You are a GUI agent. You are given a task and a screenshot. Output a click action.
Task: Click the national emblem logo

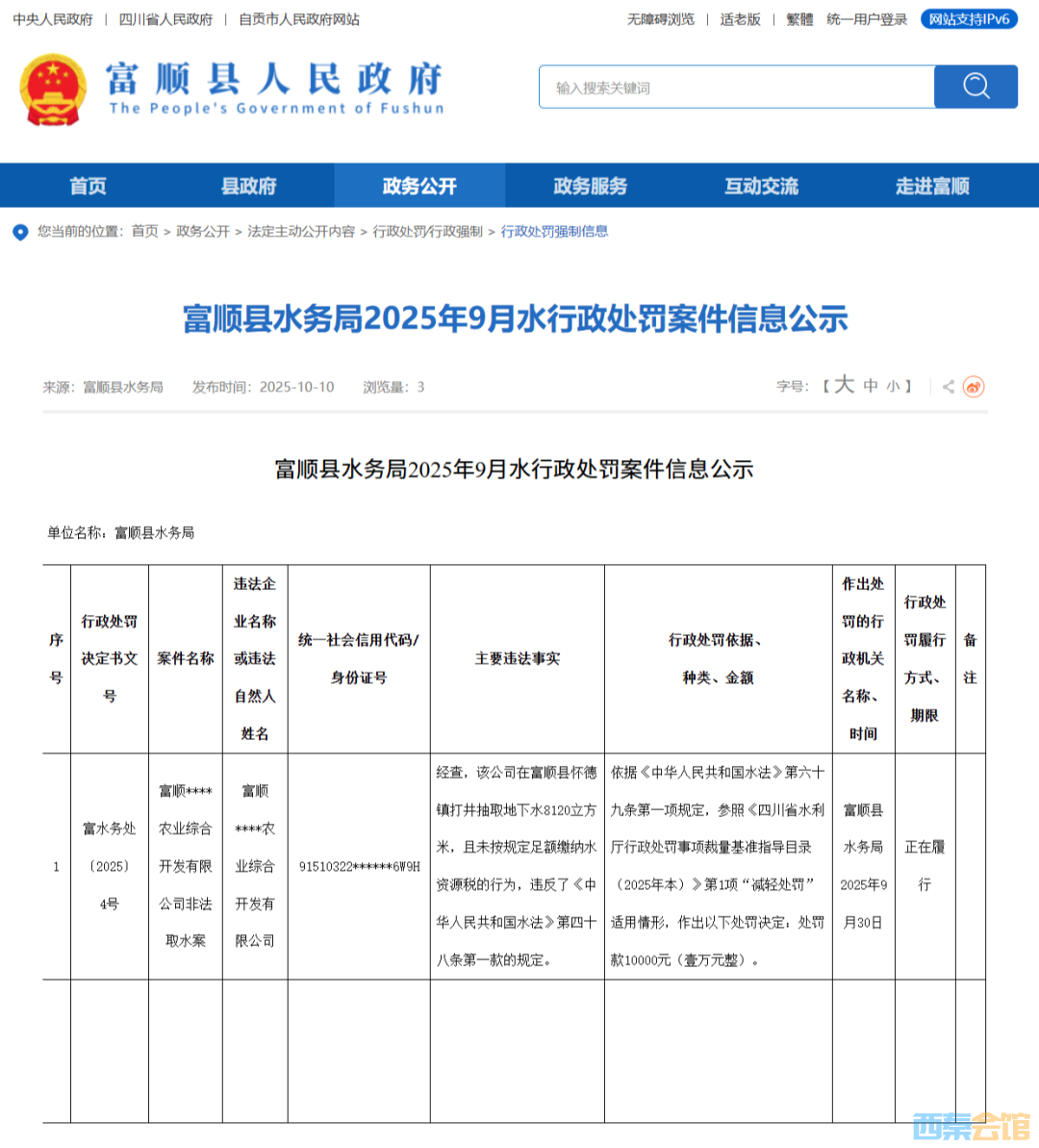coord(53,89)
